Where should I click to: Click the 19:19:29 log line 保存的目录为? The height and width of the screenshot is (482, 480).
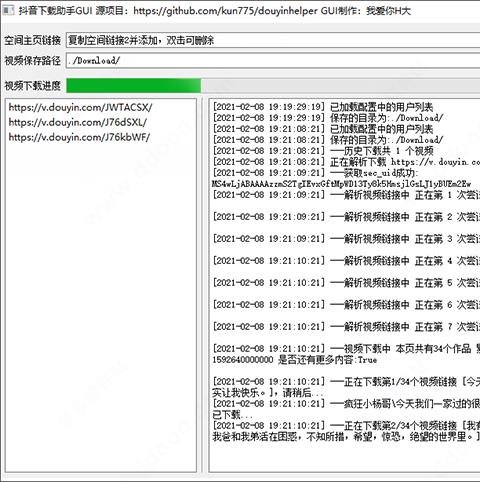[328, 118]
